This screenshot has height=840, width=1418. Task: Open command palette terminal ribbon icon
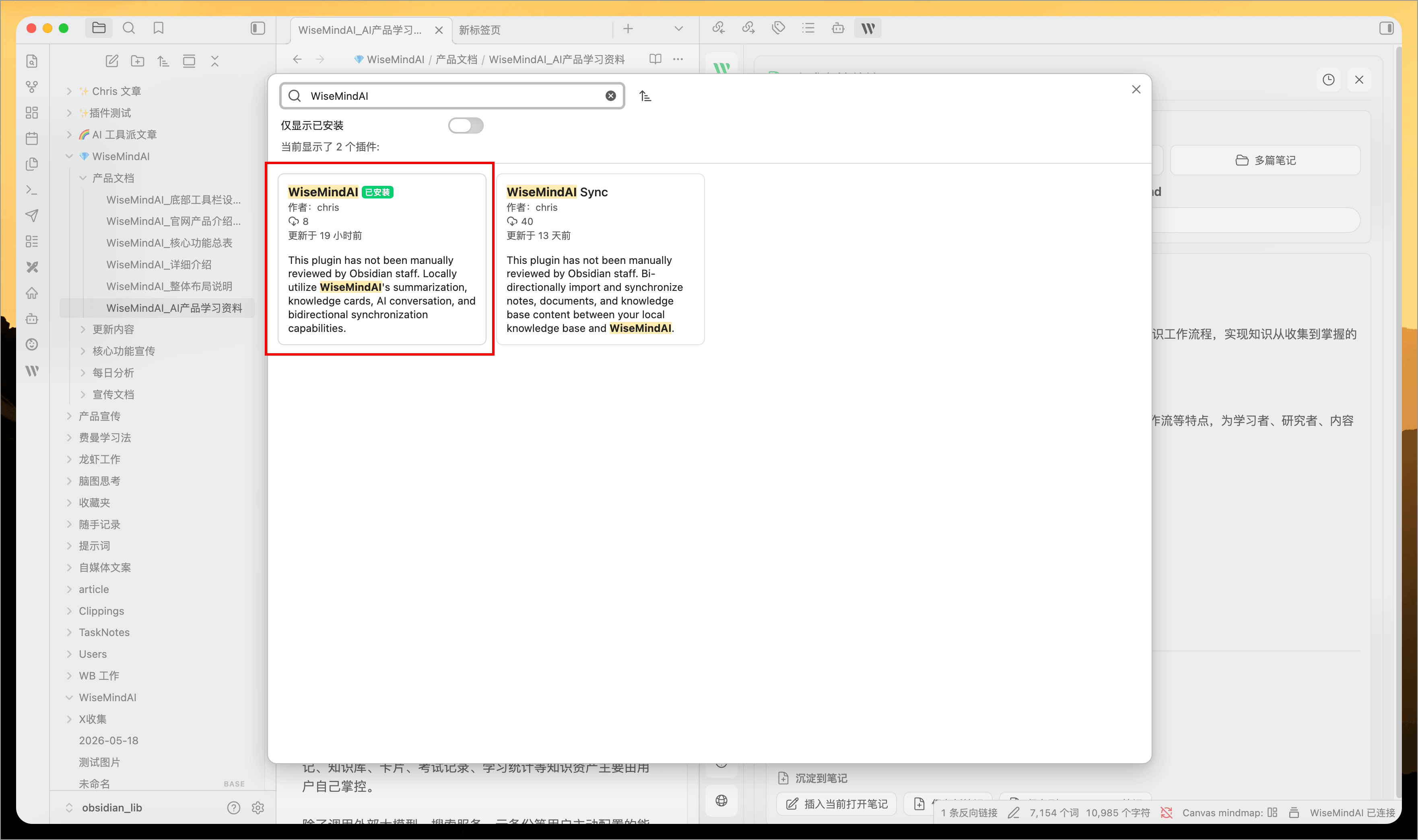[32, 190]
